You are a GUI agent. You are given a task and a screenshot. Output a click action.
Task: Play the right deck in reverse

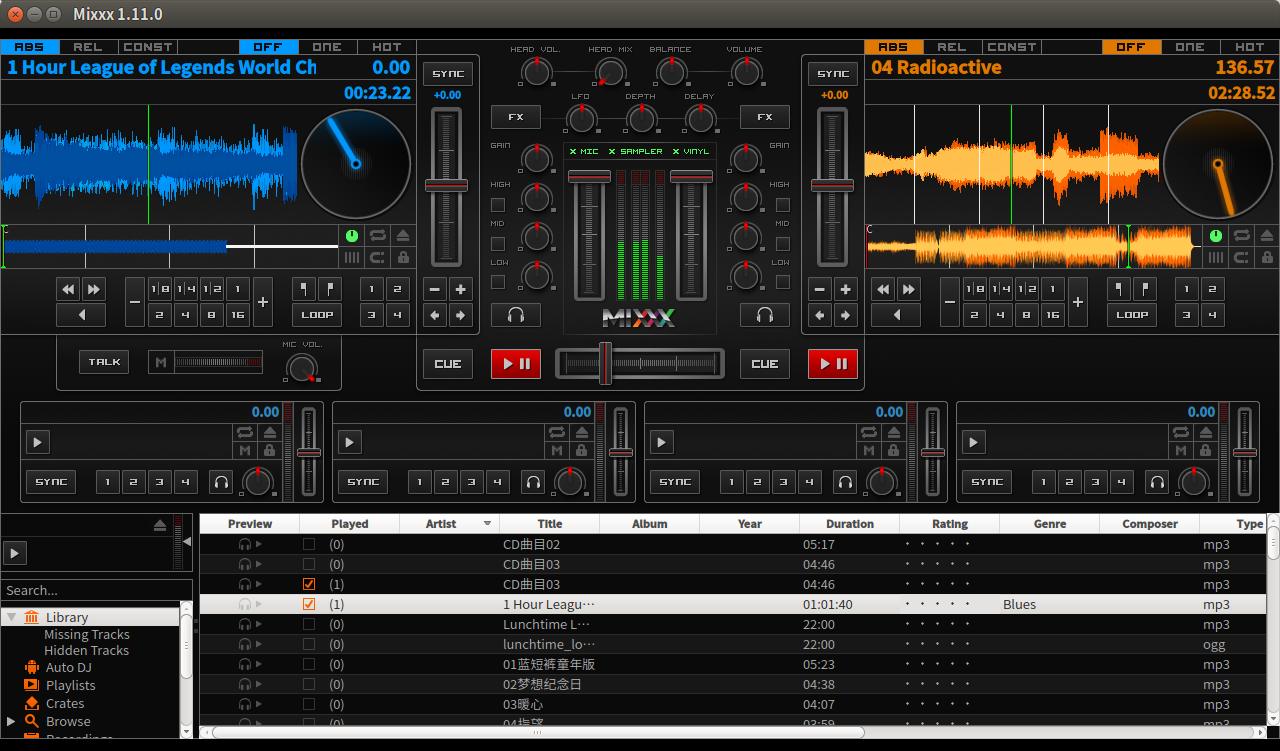tap(896, 315)
